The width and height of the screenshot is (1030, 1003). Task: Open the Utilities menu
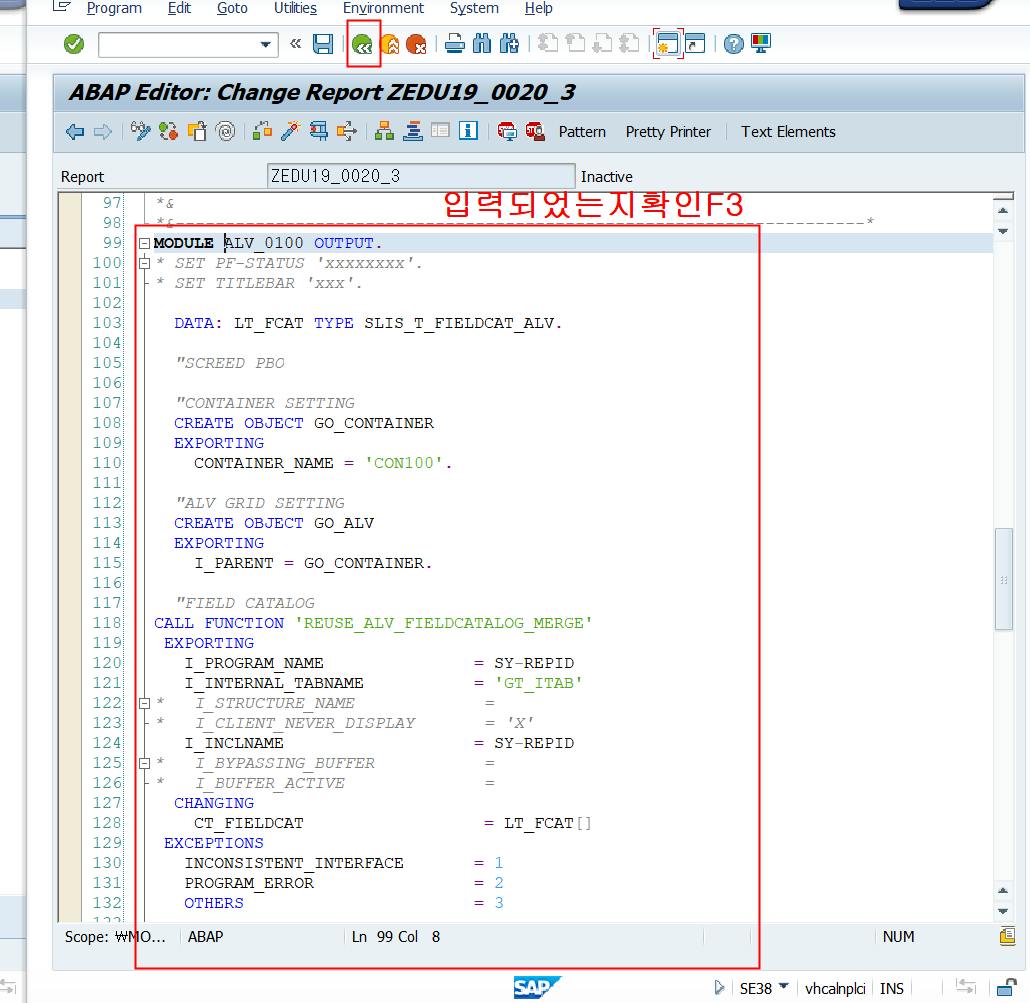click(x=295, y=9)
